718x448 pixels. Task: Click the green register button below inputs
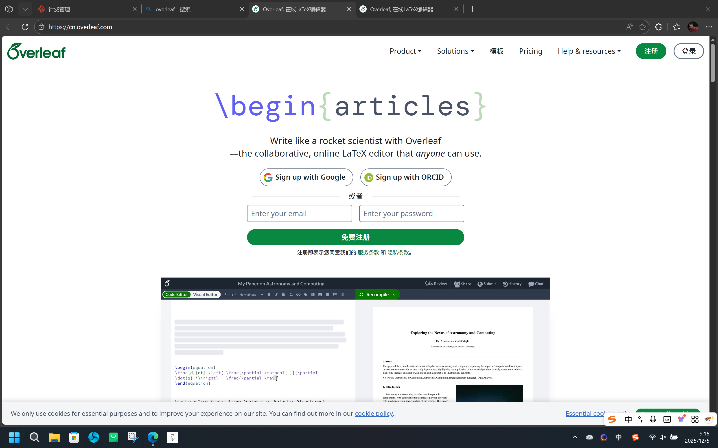point(355,237)
